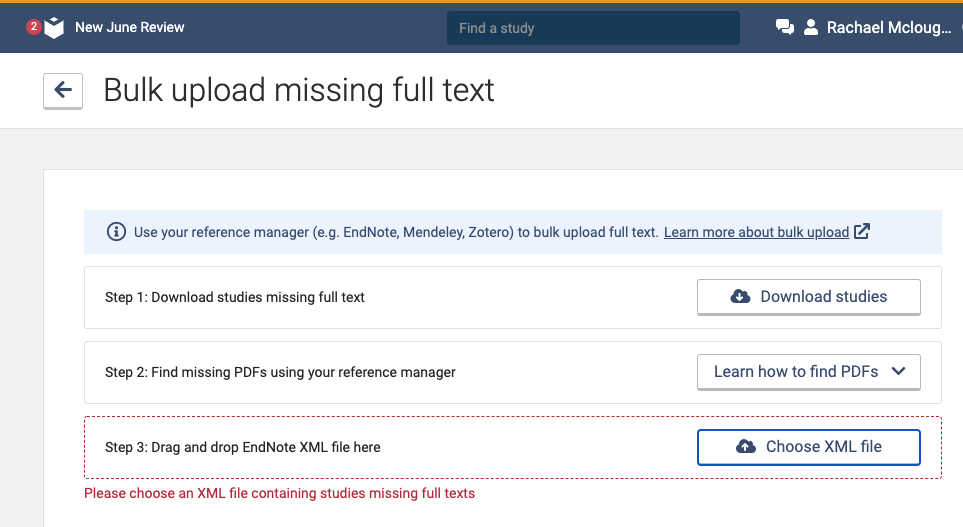The width and height of the screenshot is (963, 527).
Task: Click the Step 3 drag and drop text
Action: [x=243, y=447]
